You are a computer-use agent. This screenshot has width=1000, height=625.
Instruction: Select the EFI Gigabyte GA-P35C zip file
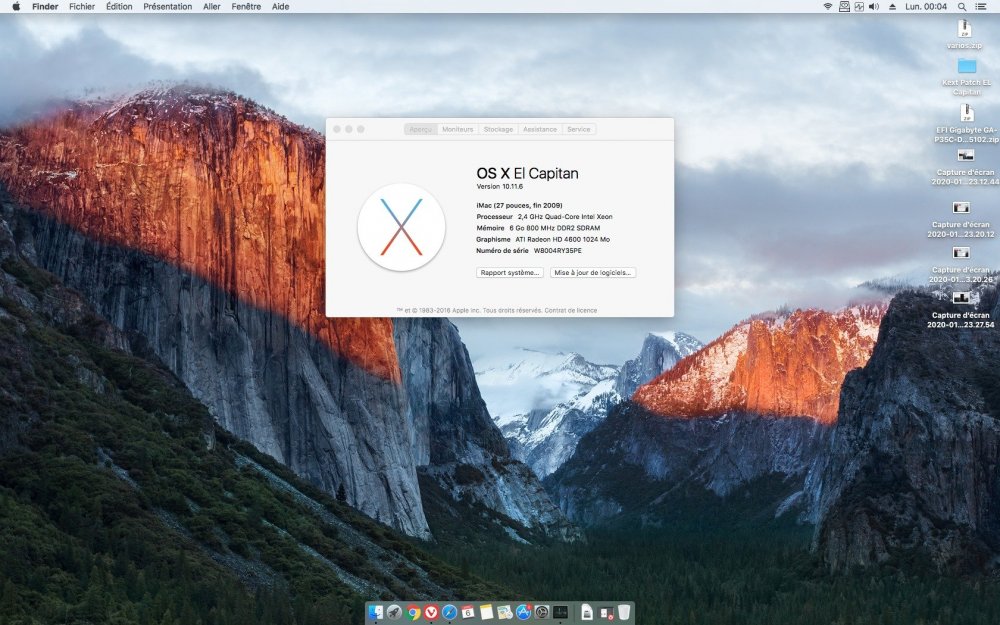(x=967, y=123)
